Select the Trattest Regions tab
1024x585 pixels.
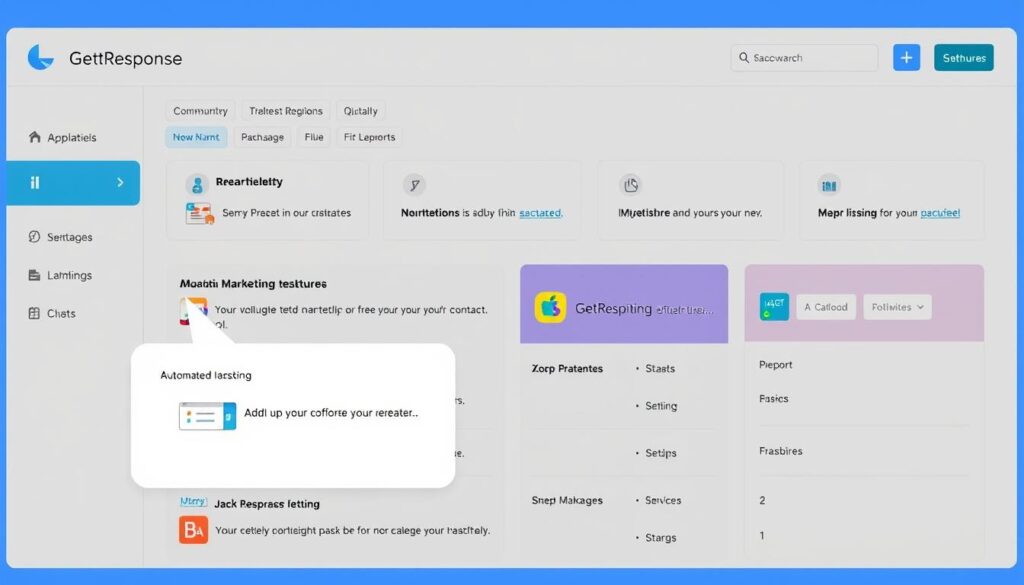coord(285,111)
